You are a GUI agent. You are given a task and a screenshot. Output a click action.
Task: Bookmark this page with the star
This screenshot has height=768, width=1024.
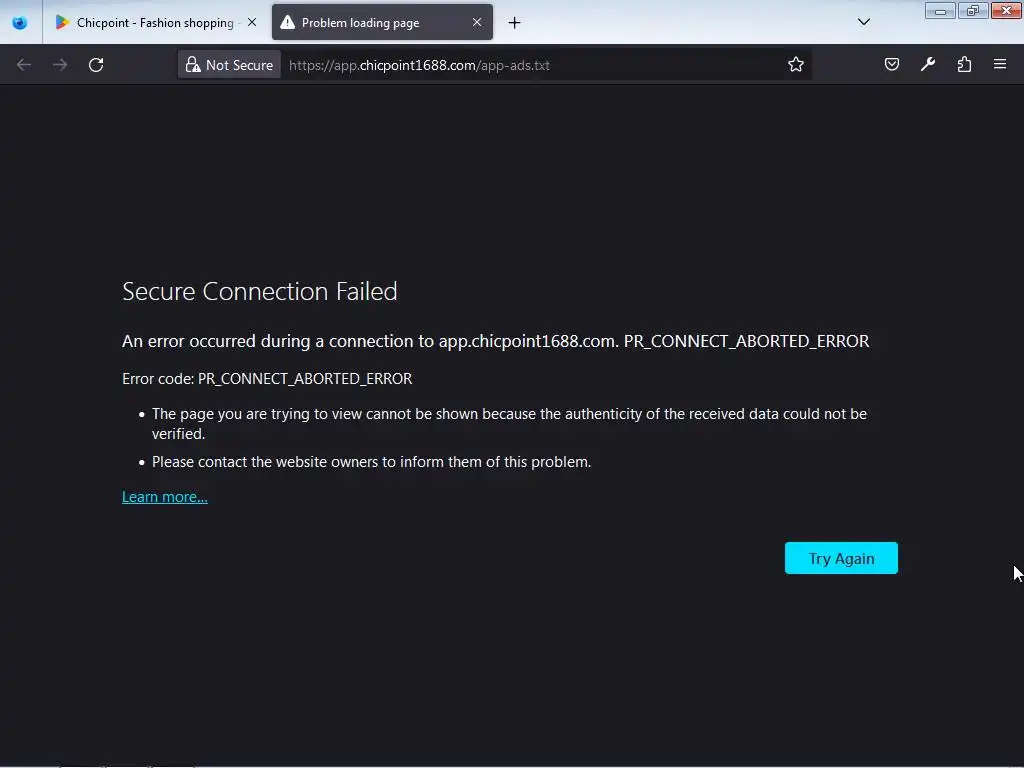coord(796,65)
